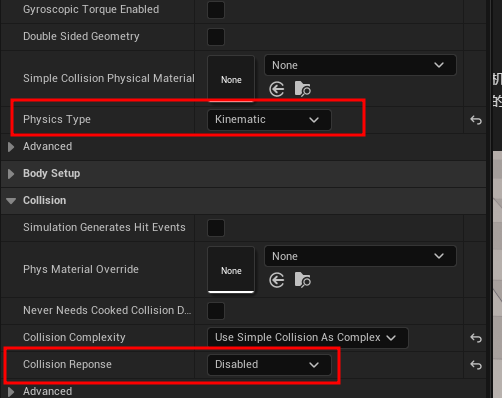The image size is (502, 398).
Task: Toggle Double Sided Geometry checkbox
Action: coord(216,37)
